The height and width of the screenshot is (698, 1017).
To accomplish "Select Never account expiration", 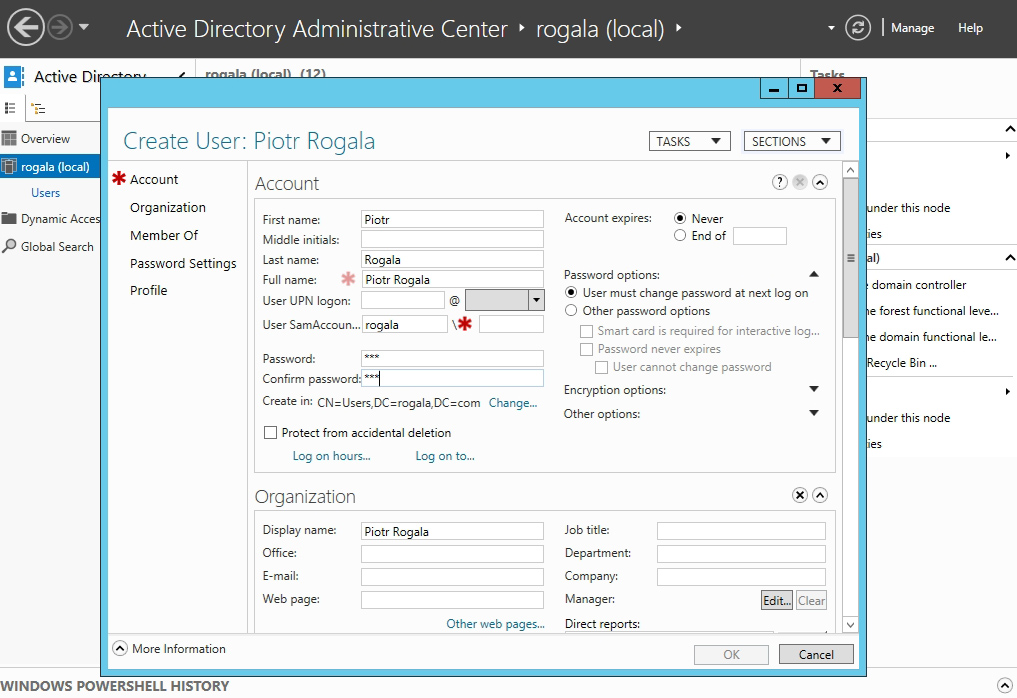I will pyautogui.click(x=680, y=219).
